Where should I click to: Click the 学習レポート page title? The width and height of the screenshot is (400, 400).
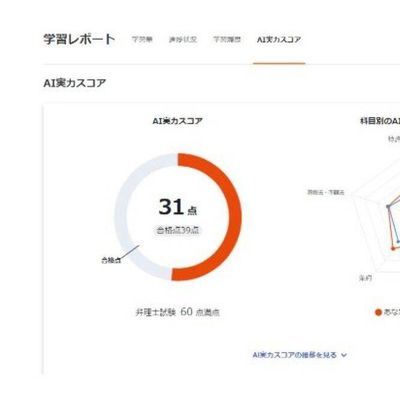coord(79,39)
